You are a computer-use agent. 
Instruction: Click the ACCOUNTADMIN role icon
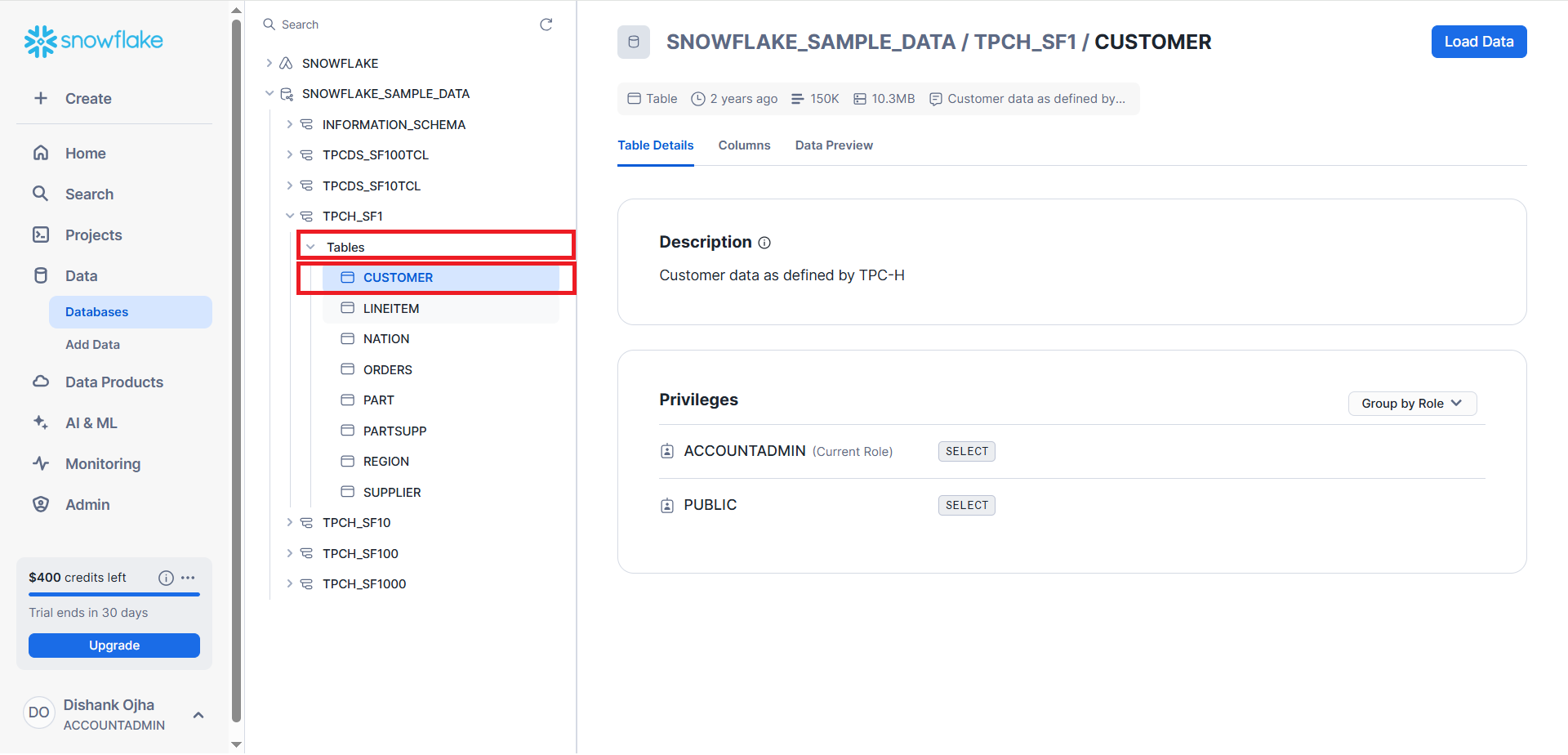[667, 451]
